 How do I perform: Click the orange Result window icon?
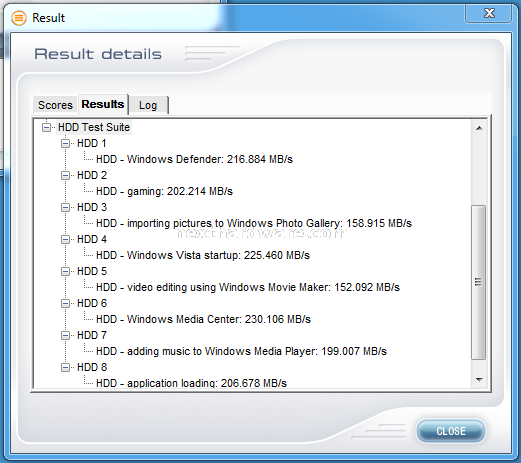point(19,18)
